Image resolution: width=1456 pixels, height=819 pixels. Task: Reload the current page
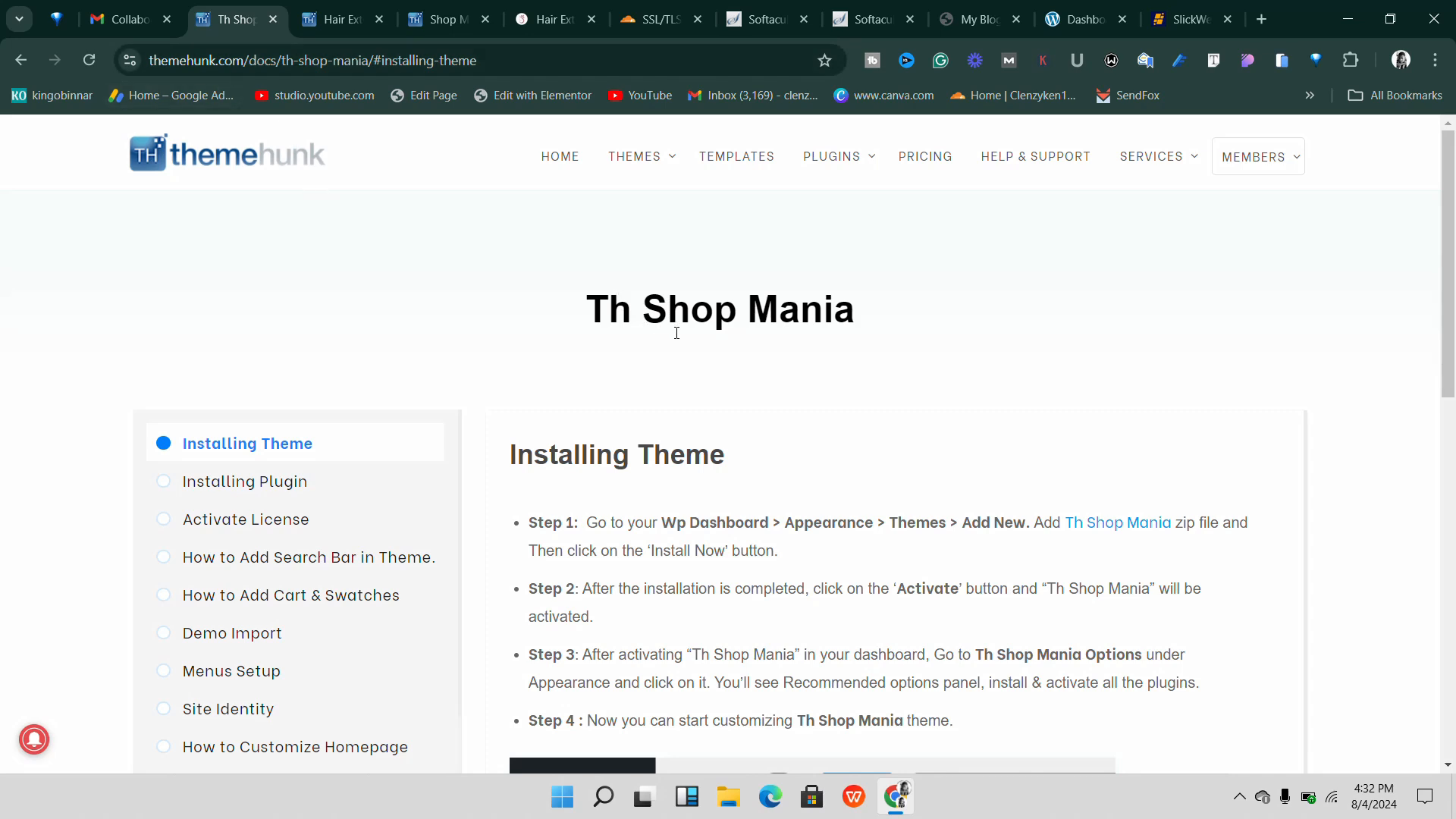pos(89,60)
